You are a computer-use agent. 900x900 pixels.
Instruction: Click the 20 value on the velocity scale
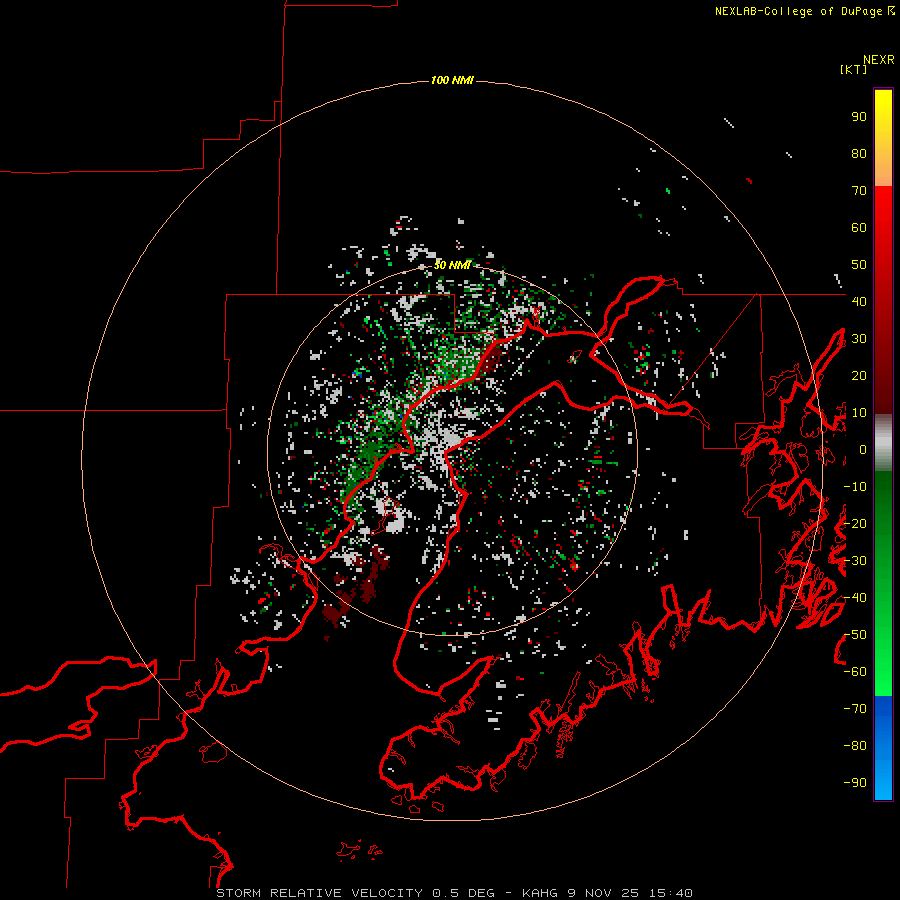pyautogui.click(x=859, y=375)
